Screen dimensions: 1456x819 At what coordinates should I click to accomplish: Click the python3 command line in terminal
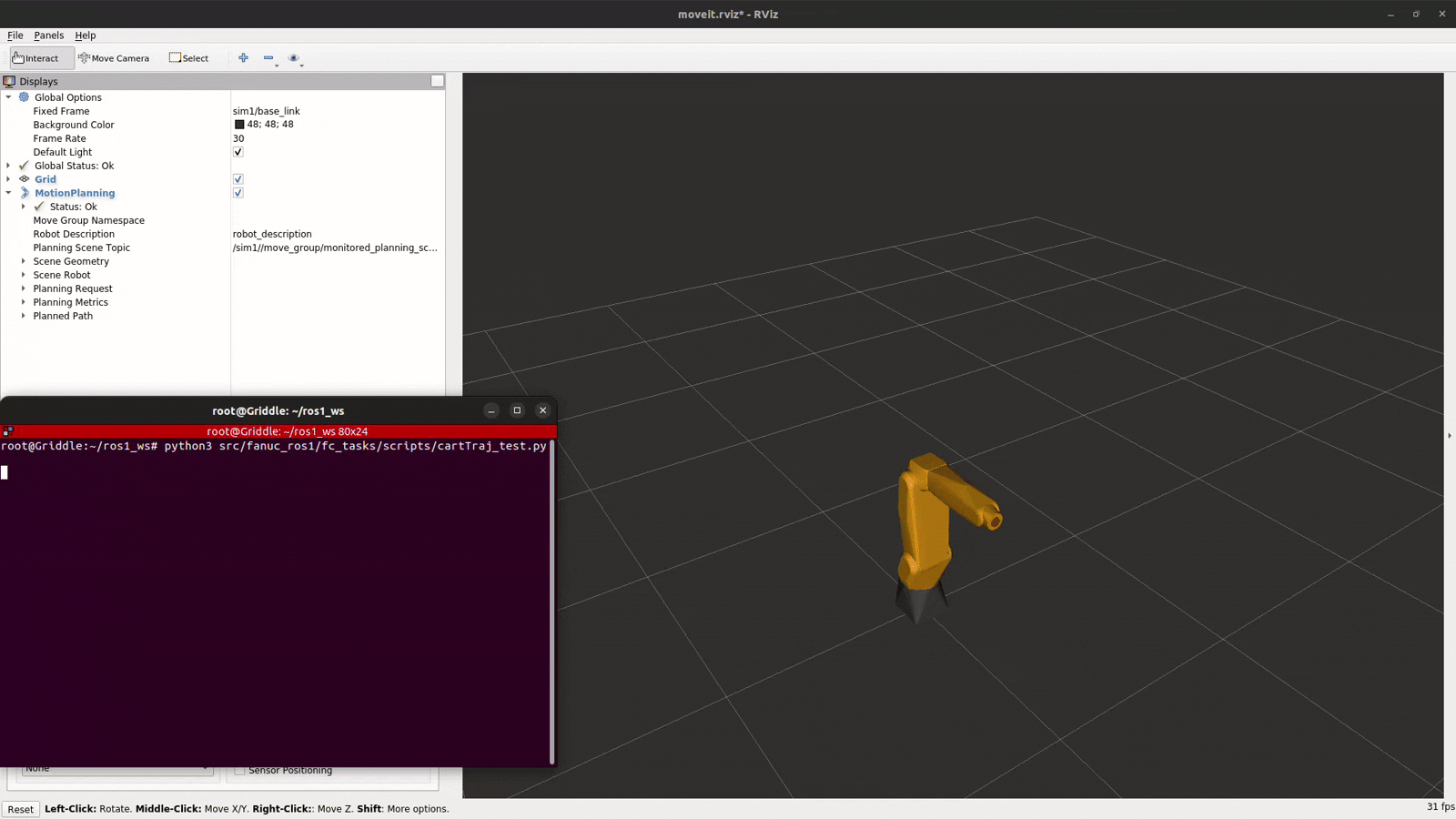pyautogui.click(x=274, y=446)
